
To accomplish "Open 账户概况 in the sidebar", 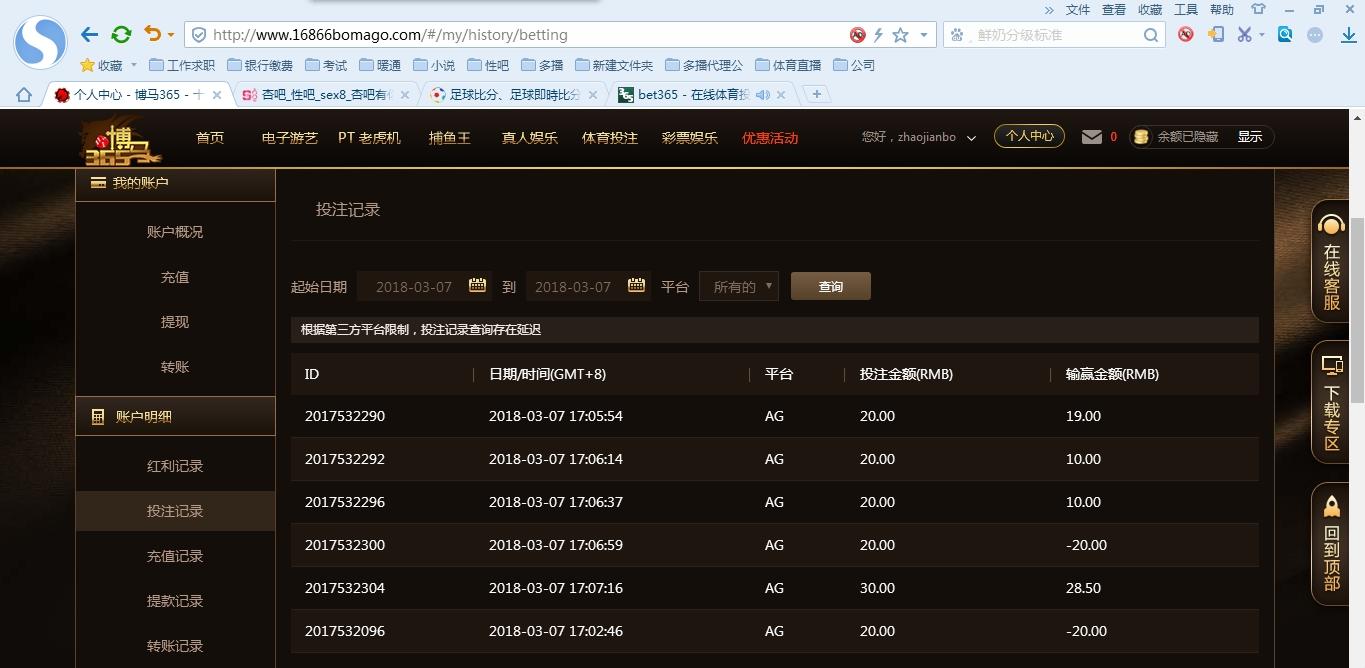I will [x=175, y=232].
